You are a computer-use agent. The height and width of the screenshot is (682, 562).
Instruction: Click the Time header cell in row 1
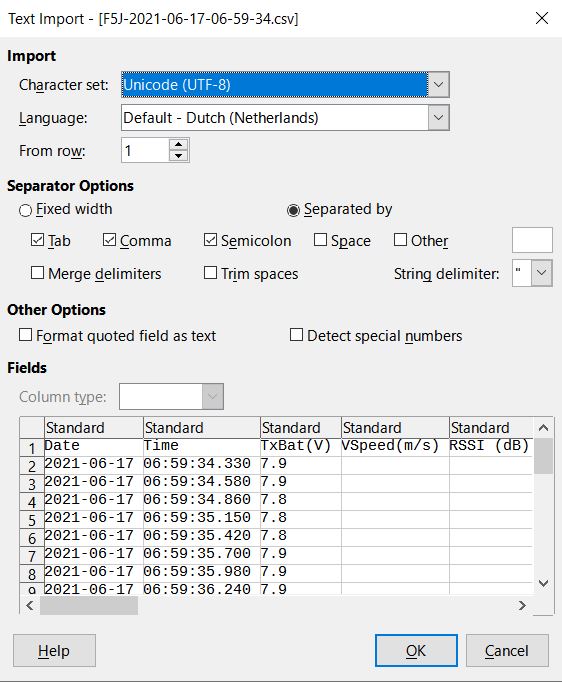[202, 446]
